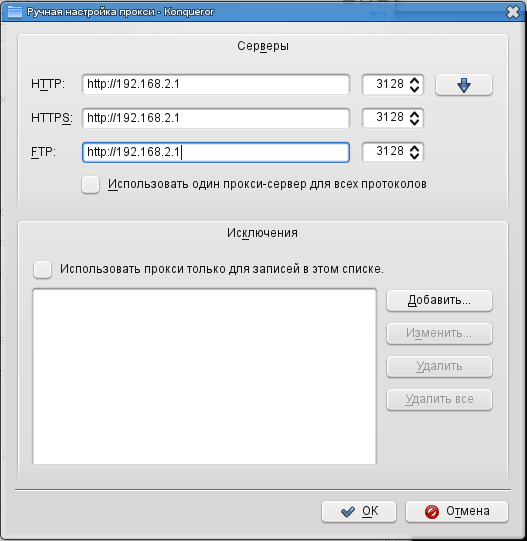Click the Konqueror window icon in title bar
Image resolution: width=527 pixels, height=541 pixels.
tap(15, 12)
